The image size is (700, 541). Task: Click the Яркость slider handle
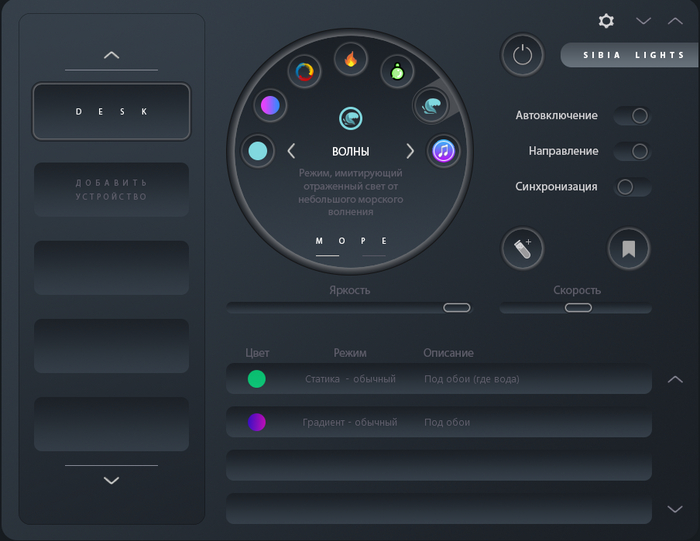click(456, 308)
